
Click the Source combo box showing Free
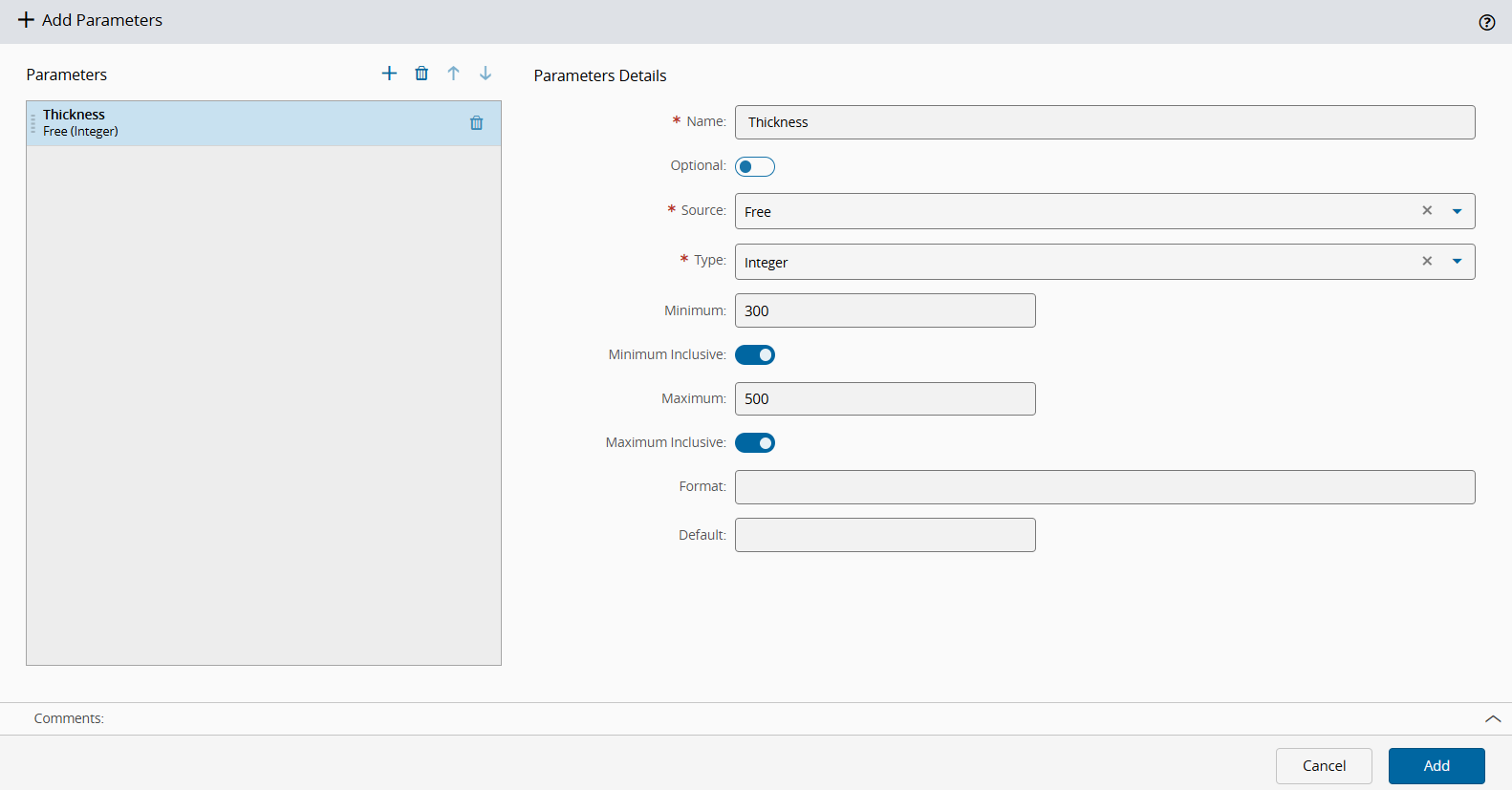click(1105, 211)
